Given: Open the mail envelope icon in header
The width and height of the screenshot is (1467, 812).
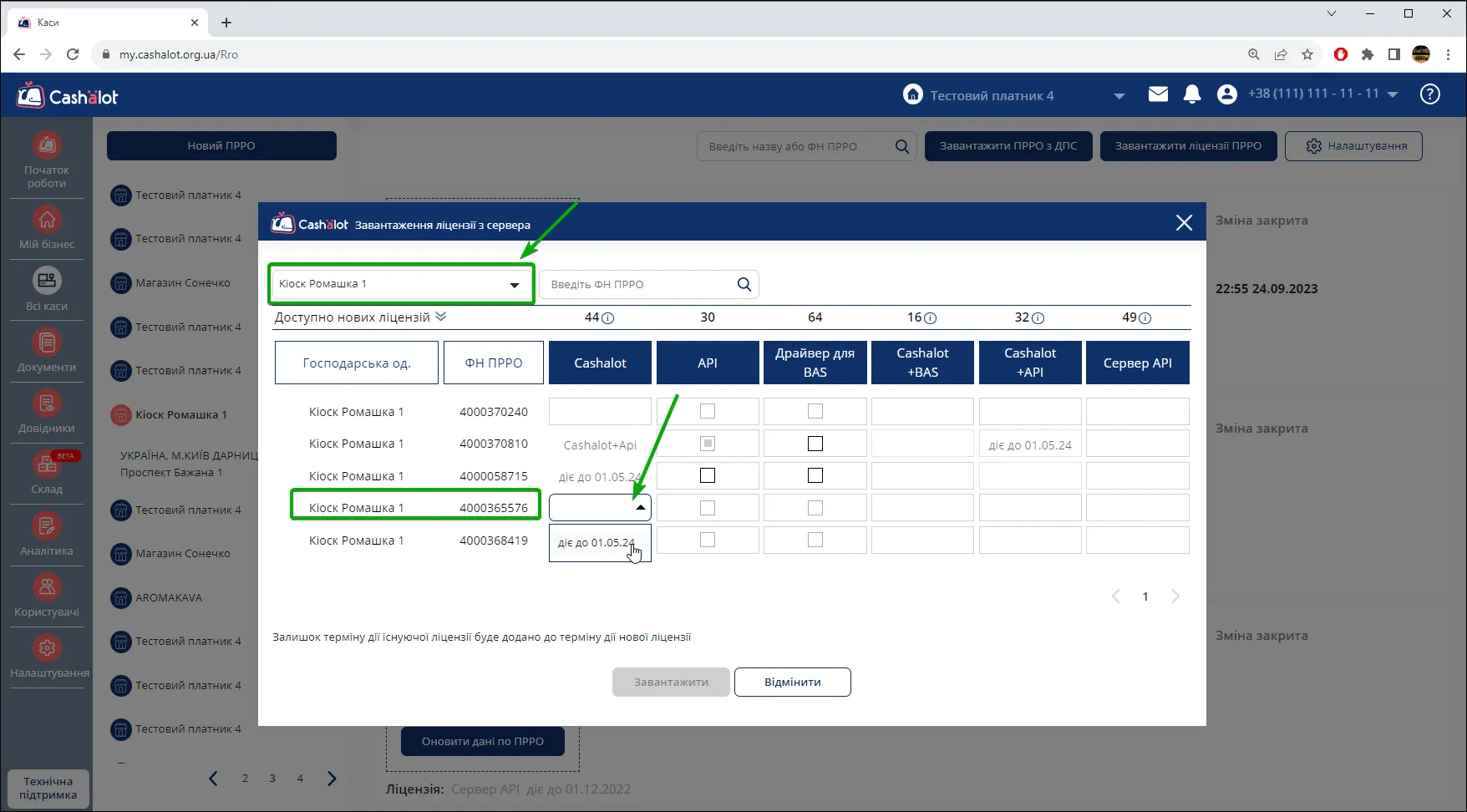Looking at the screenshot, I should (x=1158, y=94).
